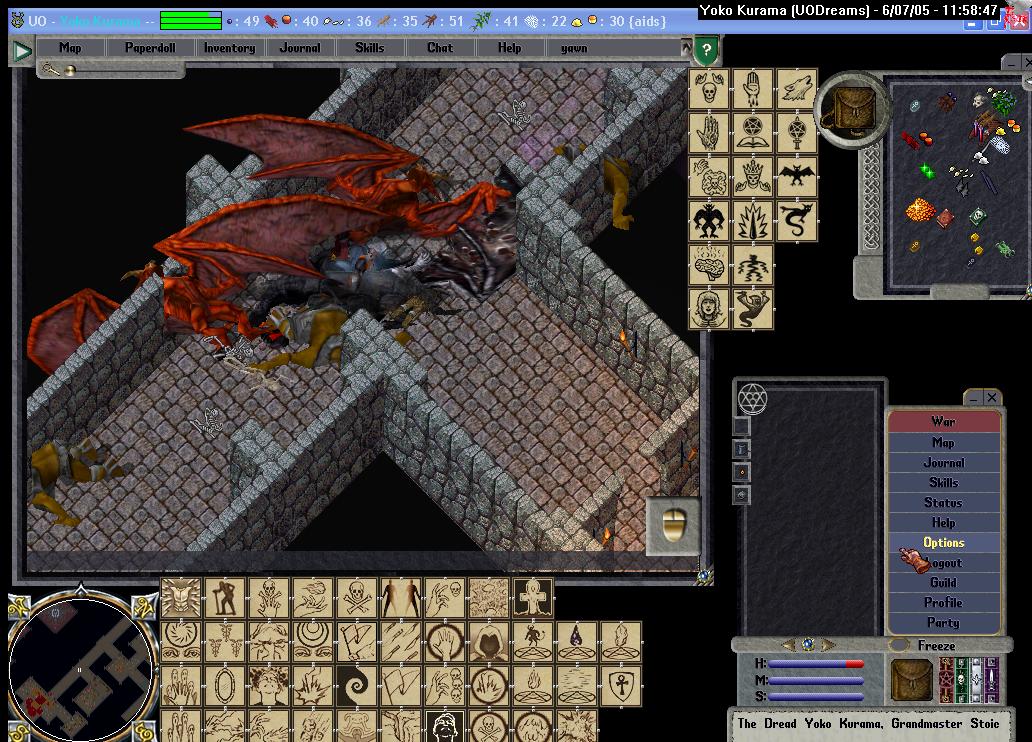Click the green shield question mark icon
The width and height of the screenshot is (1032, 742).
click(x=706, y=50)
